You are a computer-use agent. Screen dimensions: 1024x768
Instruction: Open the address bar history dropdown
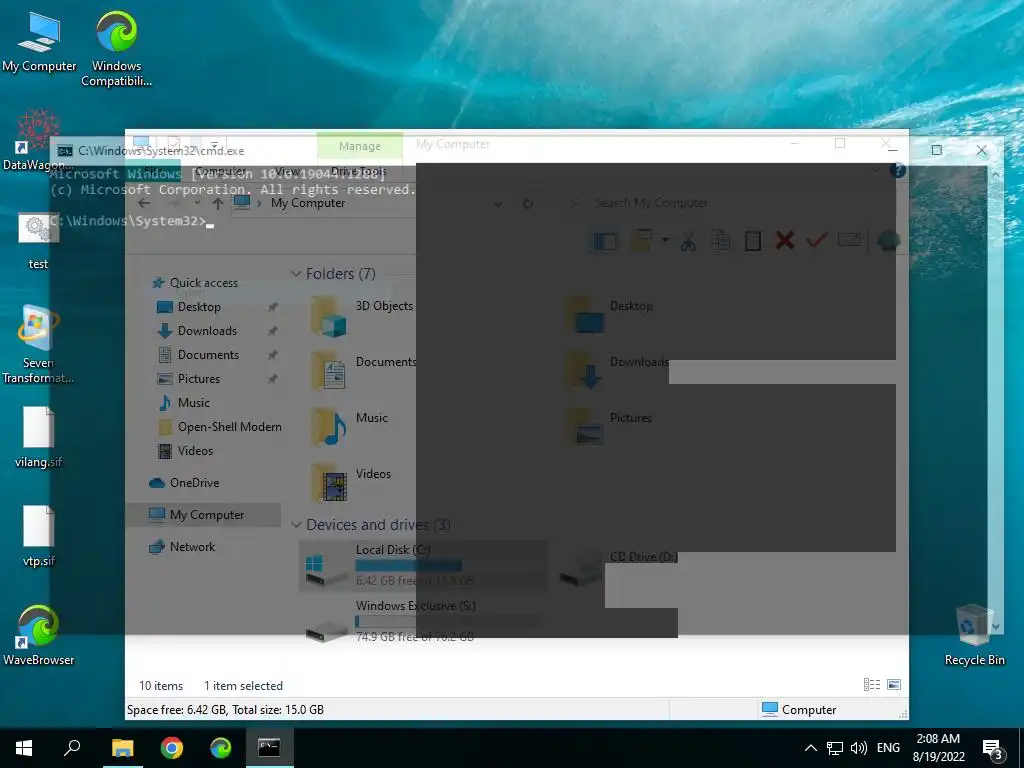point(498,204)
